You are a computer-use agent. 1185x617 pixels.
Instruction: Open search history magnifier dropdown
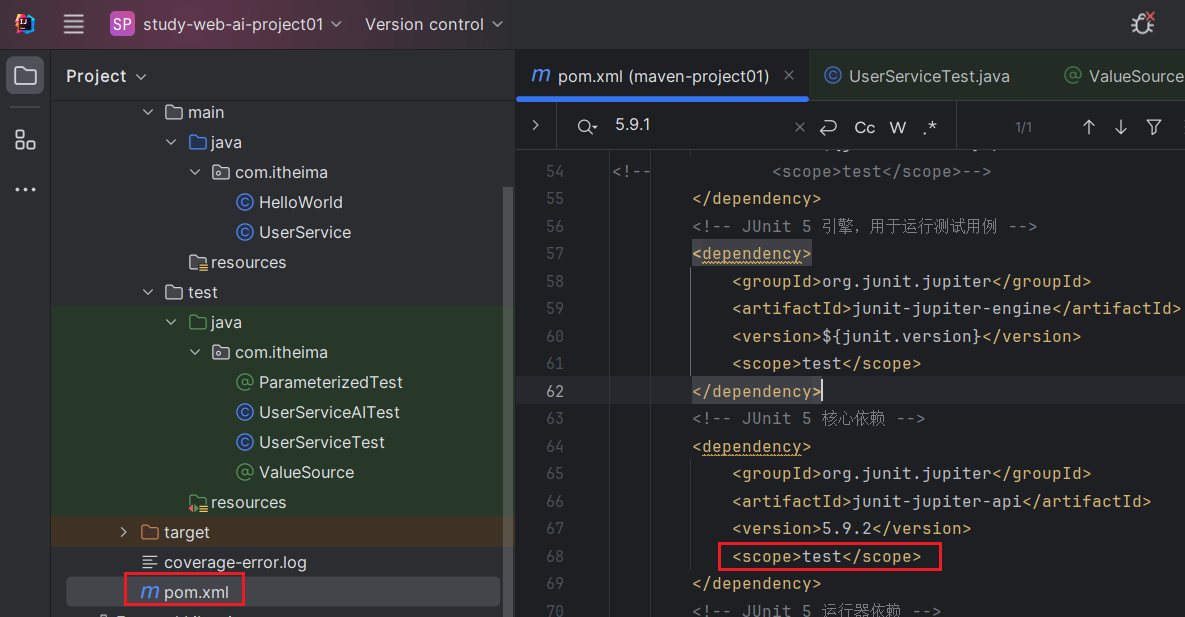[x=586, y=127]
